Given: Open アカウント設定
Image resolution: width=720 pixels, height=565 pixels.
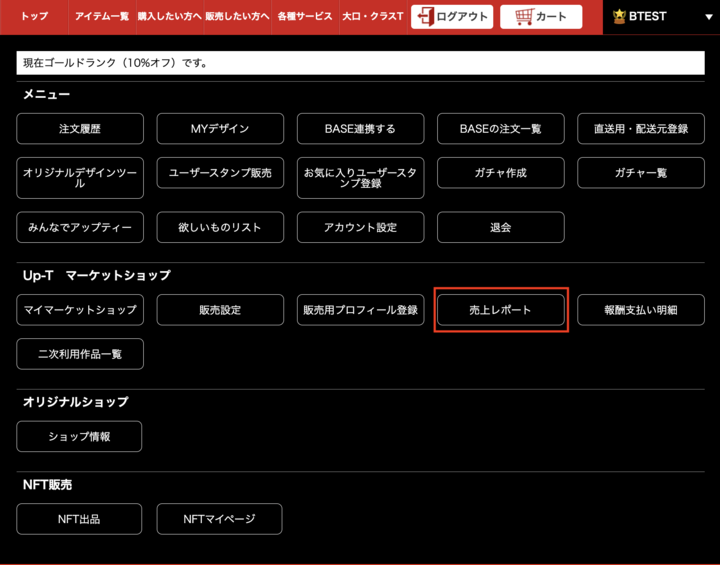Looking at the screenshot, I should [x=360, y=227].
